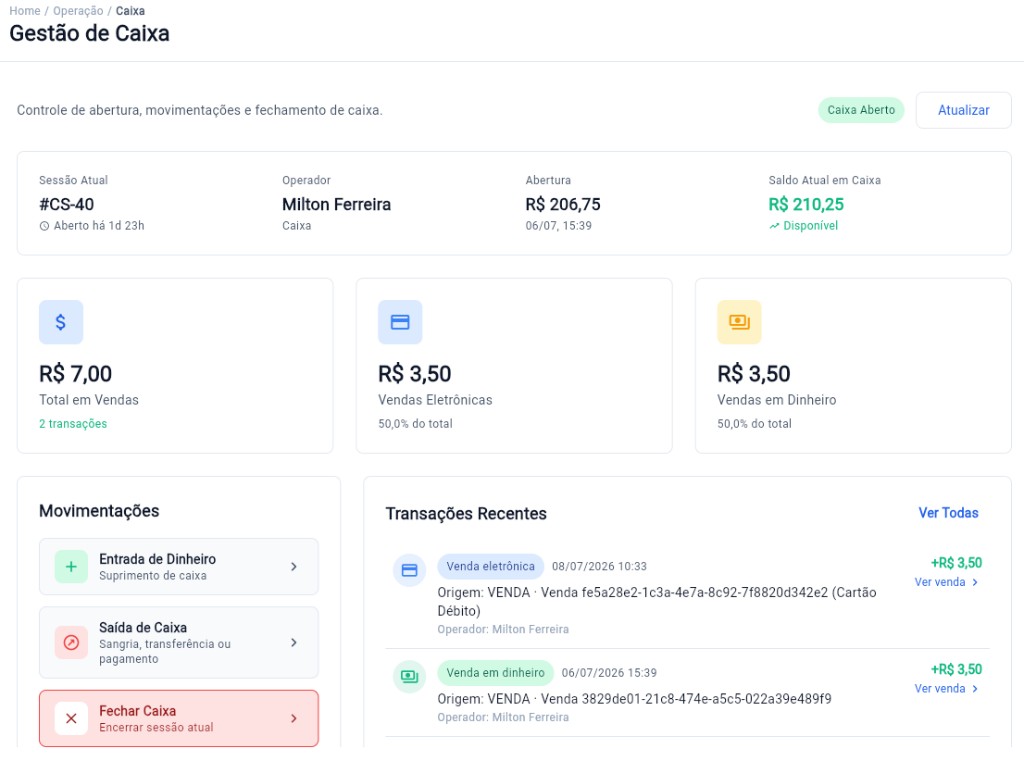Click the card icon beside Venda eletrônica transaction
The height and width of the screenshot is (761, 1024).
click(x=409, y=570)
